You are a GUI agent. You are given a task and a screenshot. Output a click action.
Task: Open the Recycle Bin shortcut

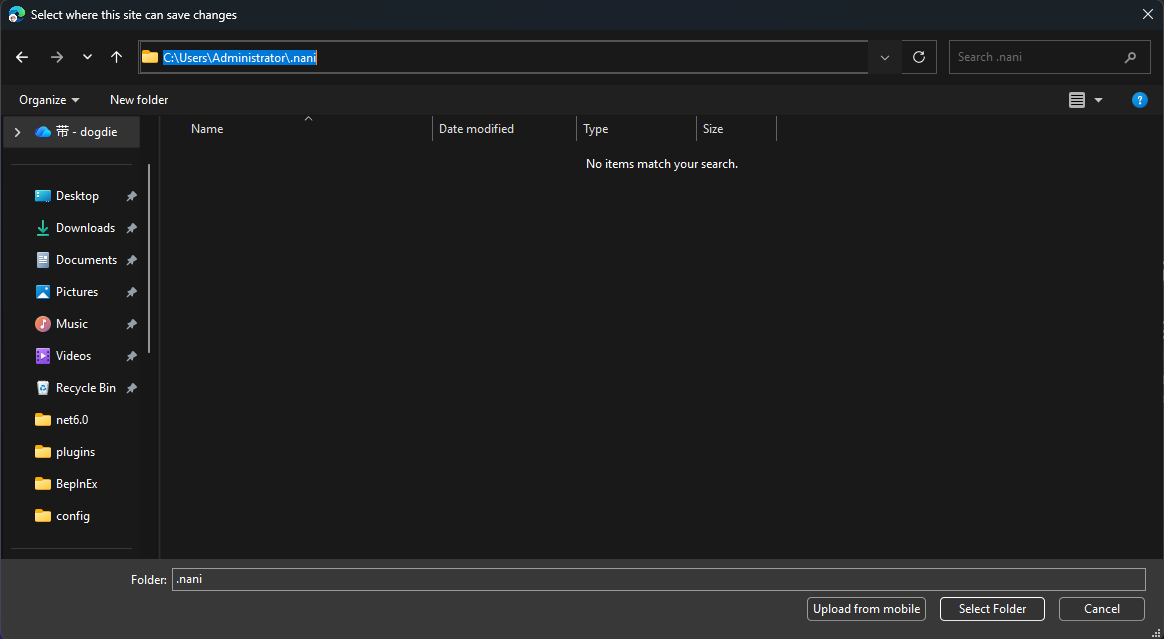[x=85, y=388]
